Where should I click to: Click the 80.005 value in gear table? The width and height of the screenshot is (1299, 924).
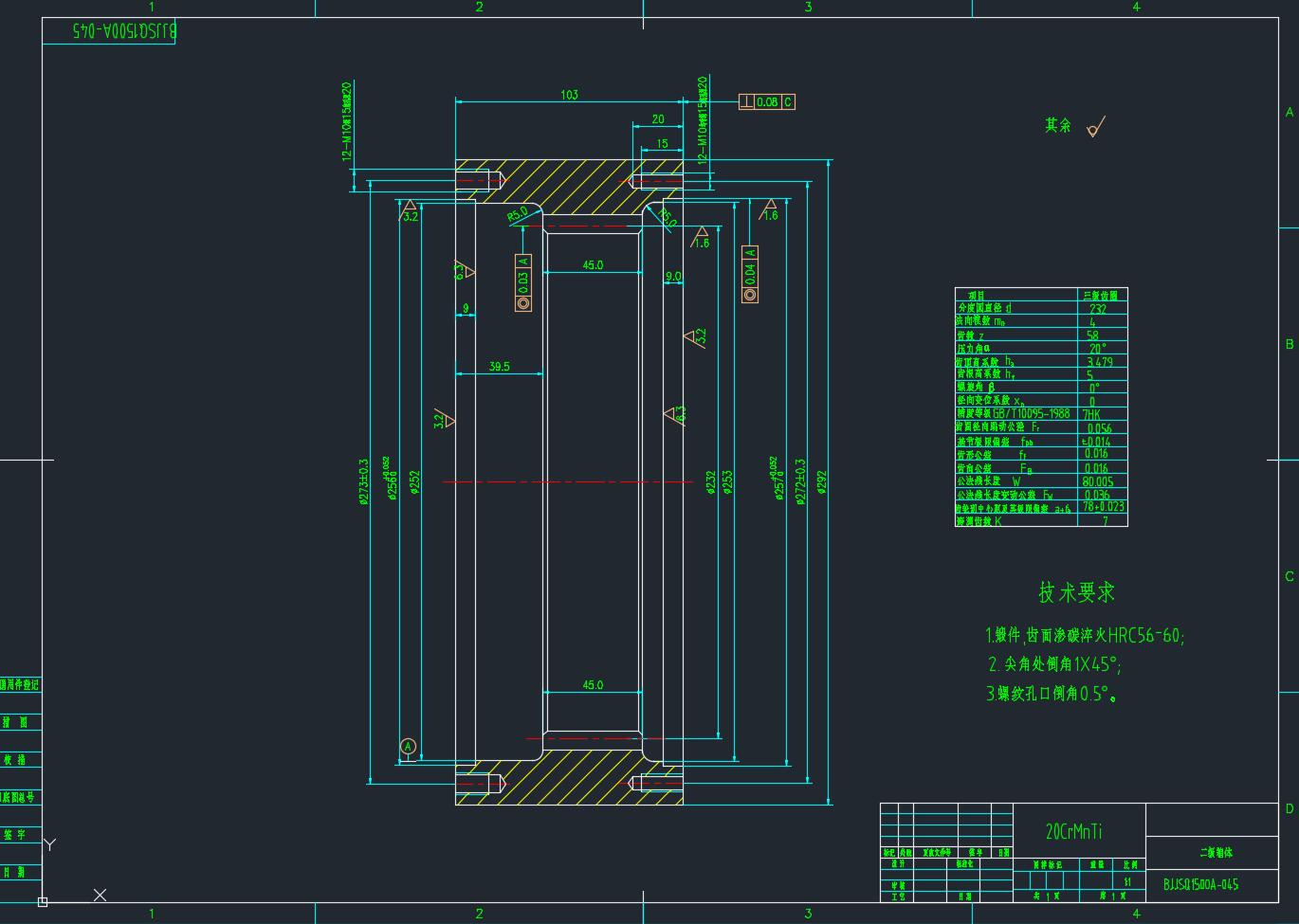coord(1098,481)
